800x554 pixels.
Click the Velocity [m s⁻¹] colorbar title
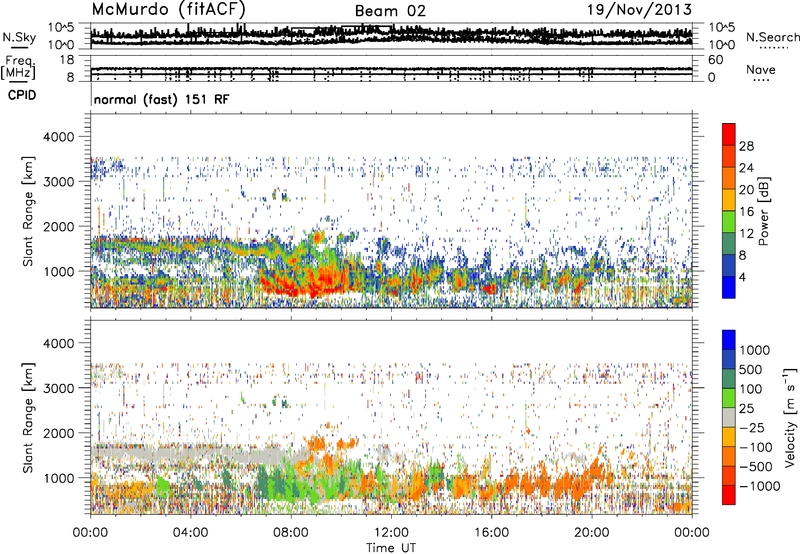(x=790, y=417)
